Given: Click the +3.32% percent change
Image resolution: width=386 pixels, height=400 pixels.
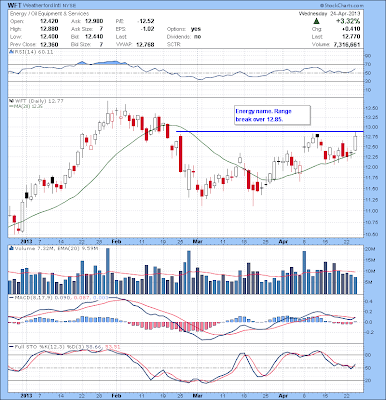Looking at the screenshot, I should click(348, 21).
